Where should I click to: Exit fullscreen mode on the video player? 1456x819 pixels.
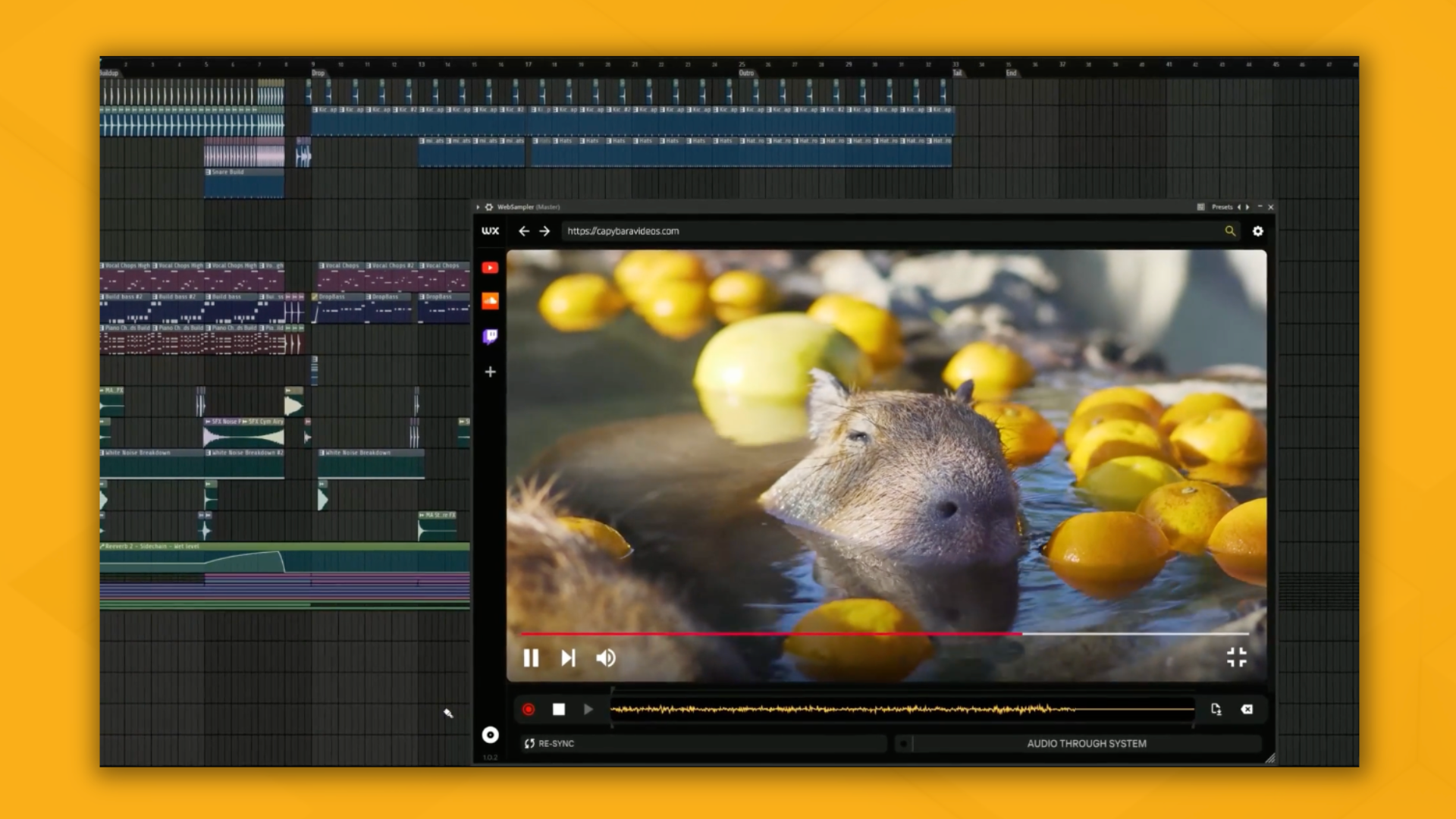(x=1237, y=658)
